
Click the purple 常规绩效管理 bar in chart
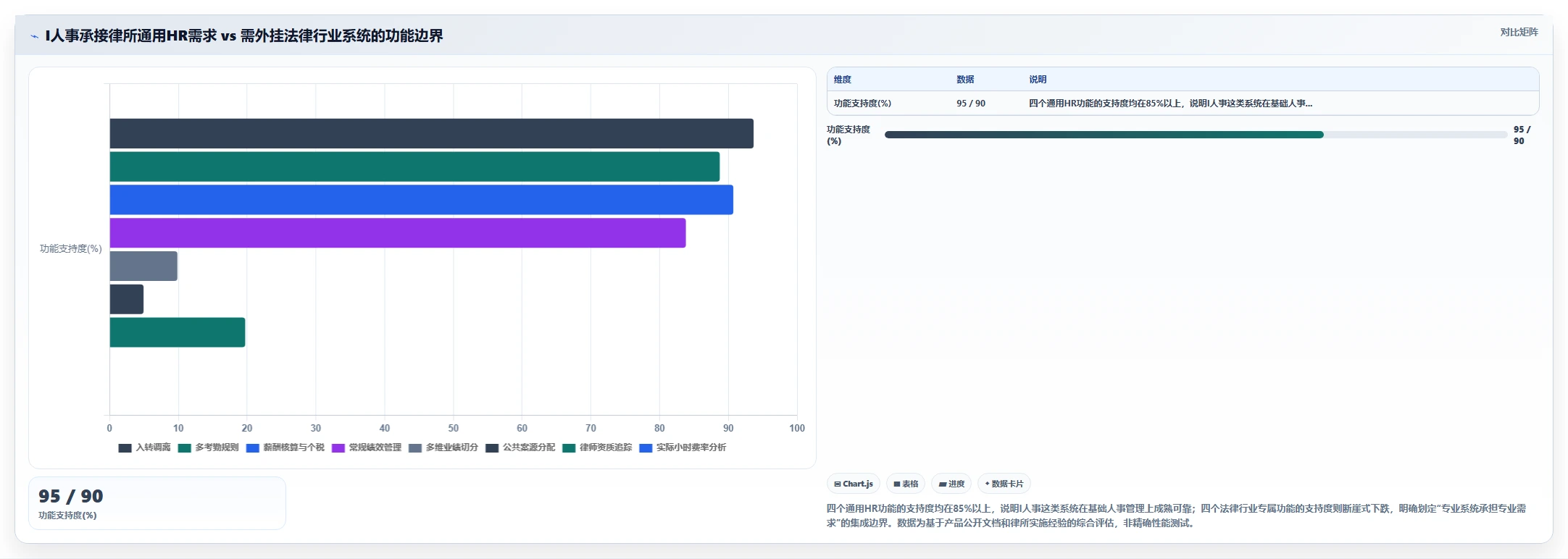tap(398, 233)
